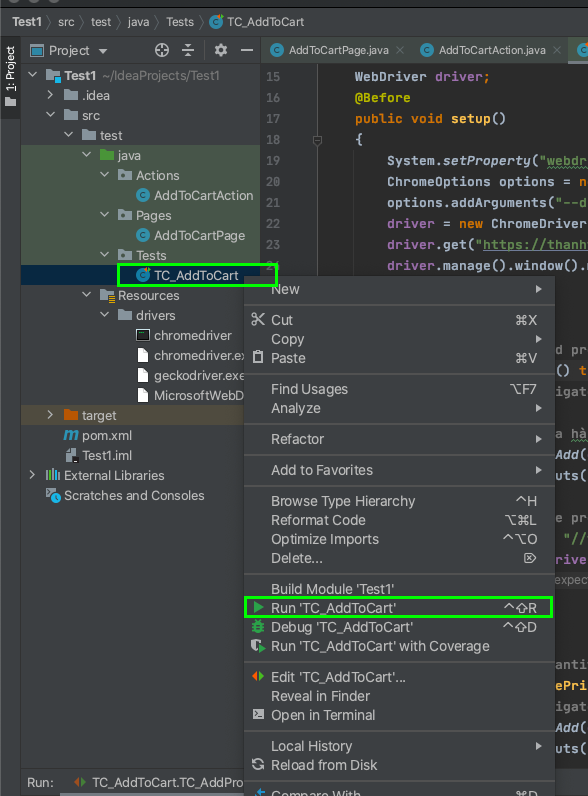Click the collapse all icon in Project panel
This screenshot has width=588, height=796.
click(x=188, y=50)
